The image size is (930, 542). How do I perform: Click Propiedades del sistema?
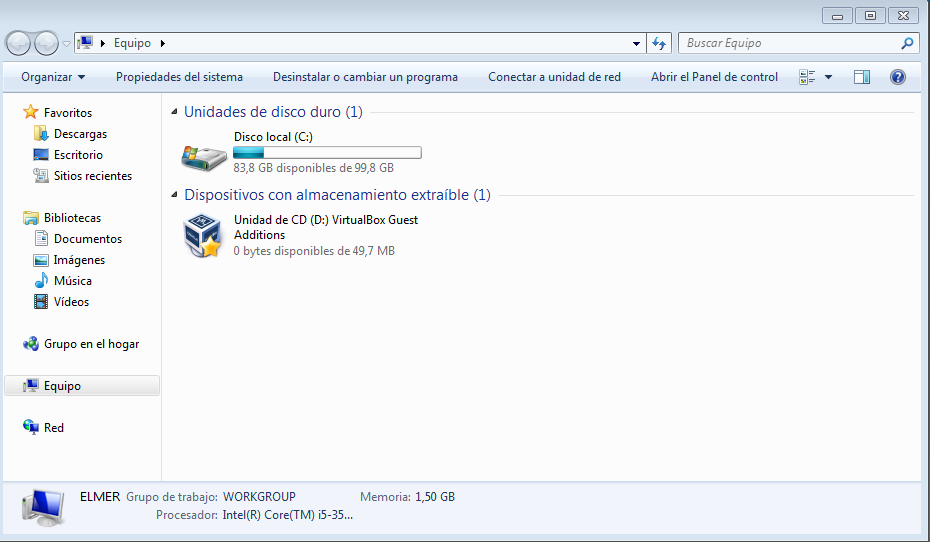coord(179,77)
